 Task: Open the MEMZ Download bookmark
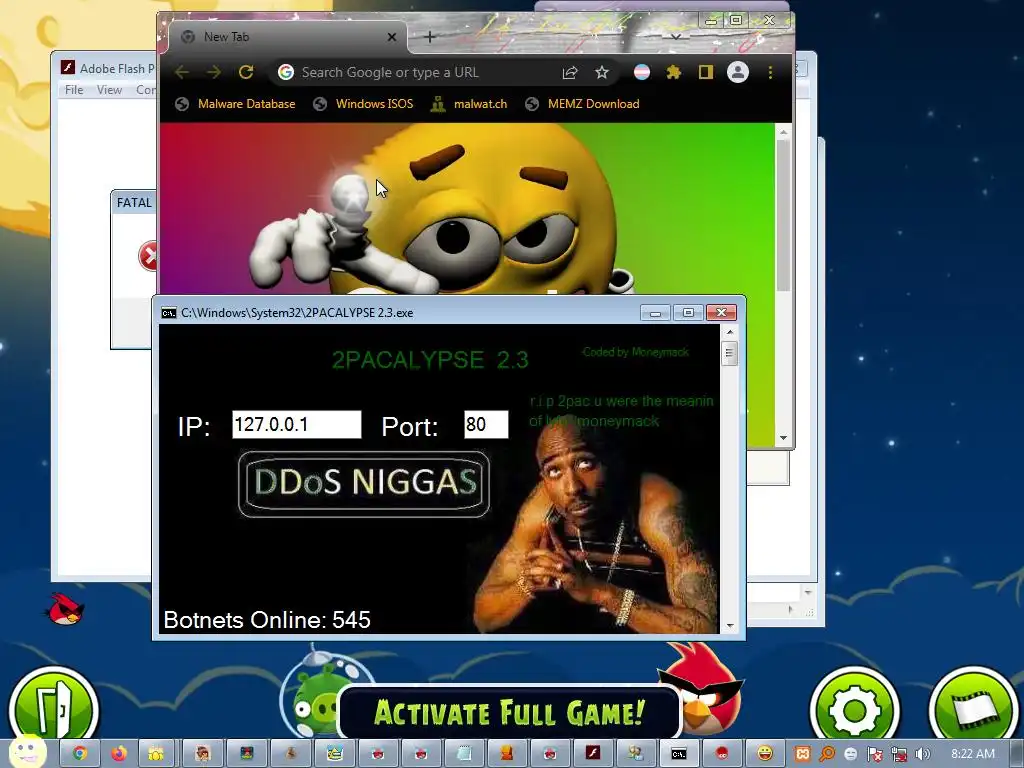(583, 104)
